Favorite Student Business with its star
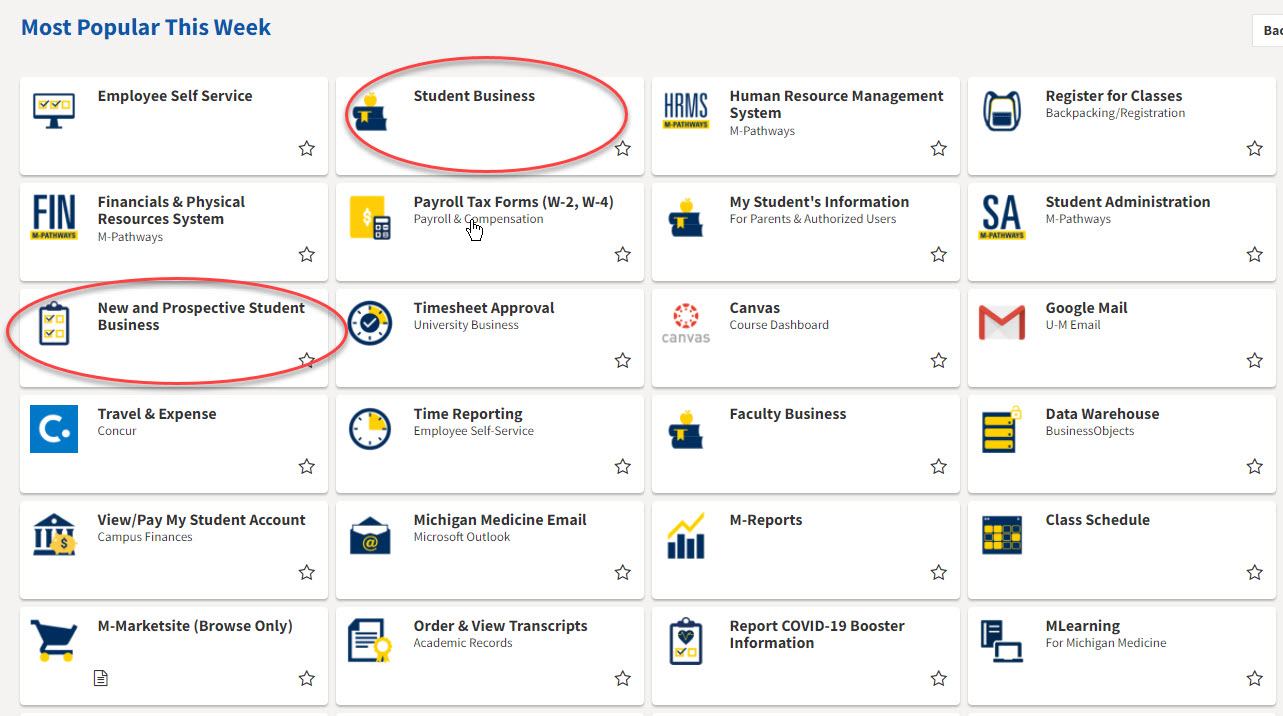 (623, 149)
